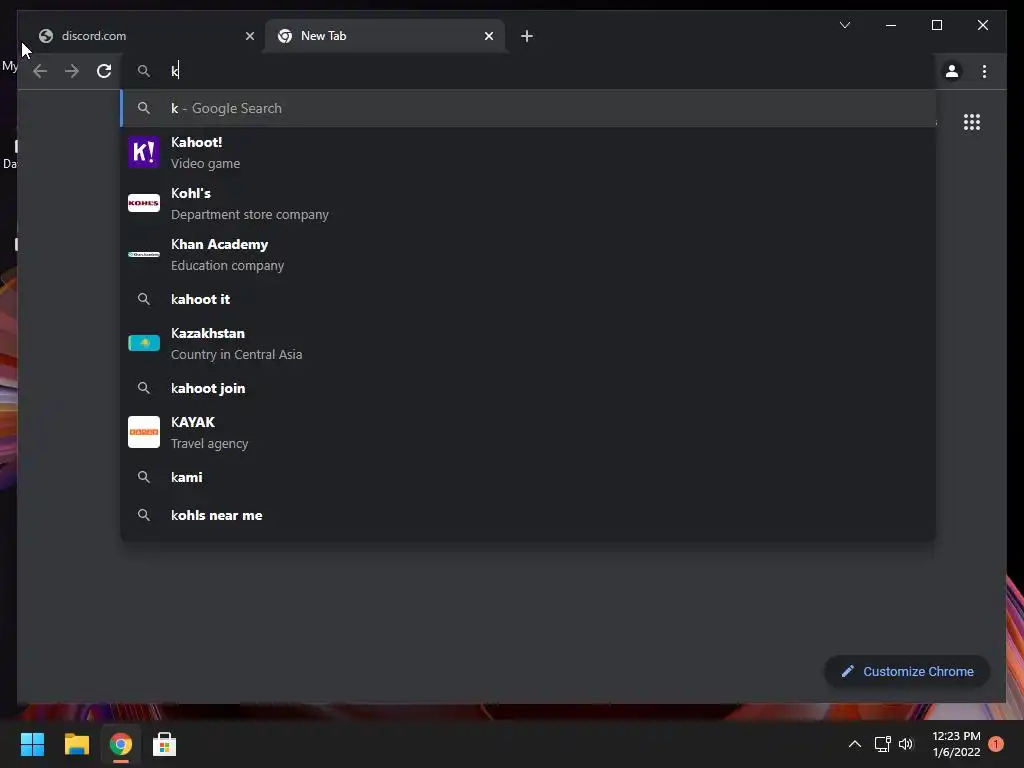This screenshot has height=768, width=1024.
Task: Select the Kohl's Department store suggestion
Action: click(528, 204)
